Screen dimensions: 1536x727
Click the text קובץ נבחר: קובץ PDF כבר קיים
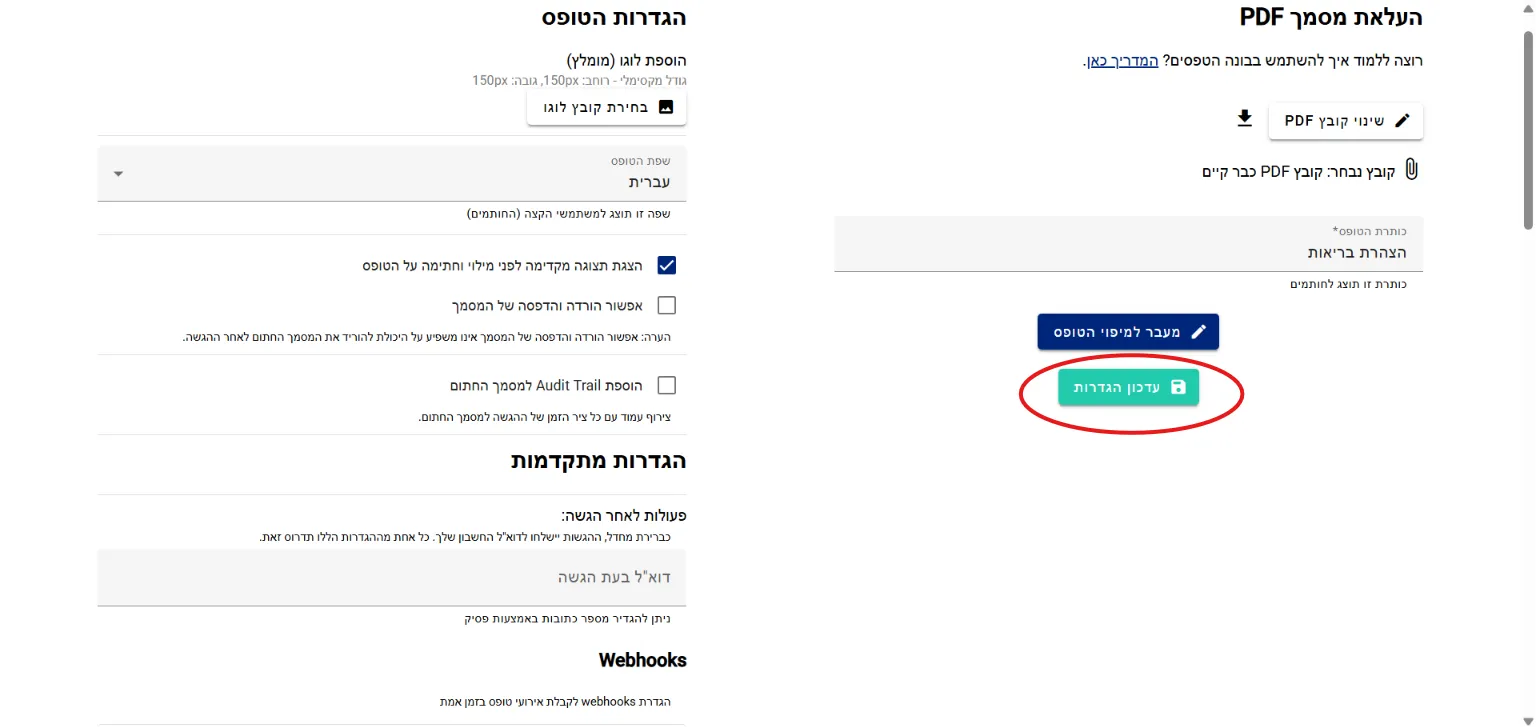1298,171
